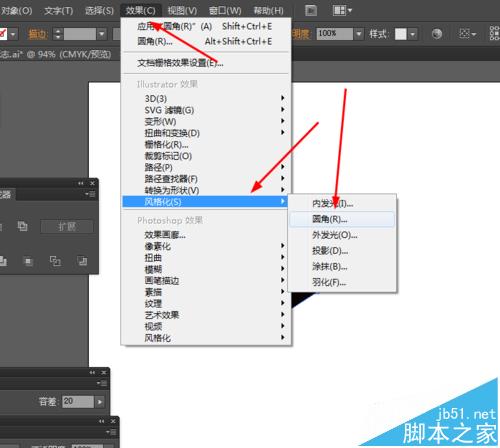Screen dimensions: 500x448
Task: Choose 圆角(R)... Alt+Shift+Ctrl+E entry
Action: pyautogui.click(x=206, y=41)
